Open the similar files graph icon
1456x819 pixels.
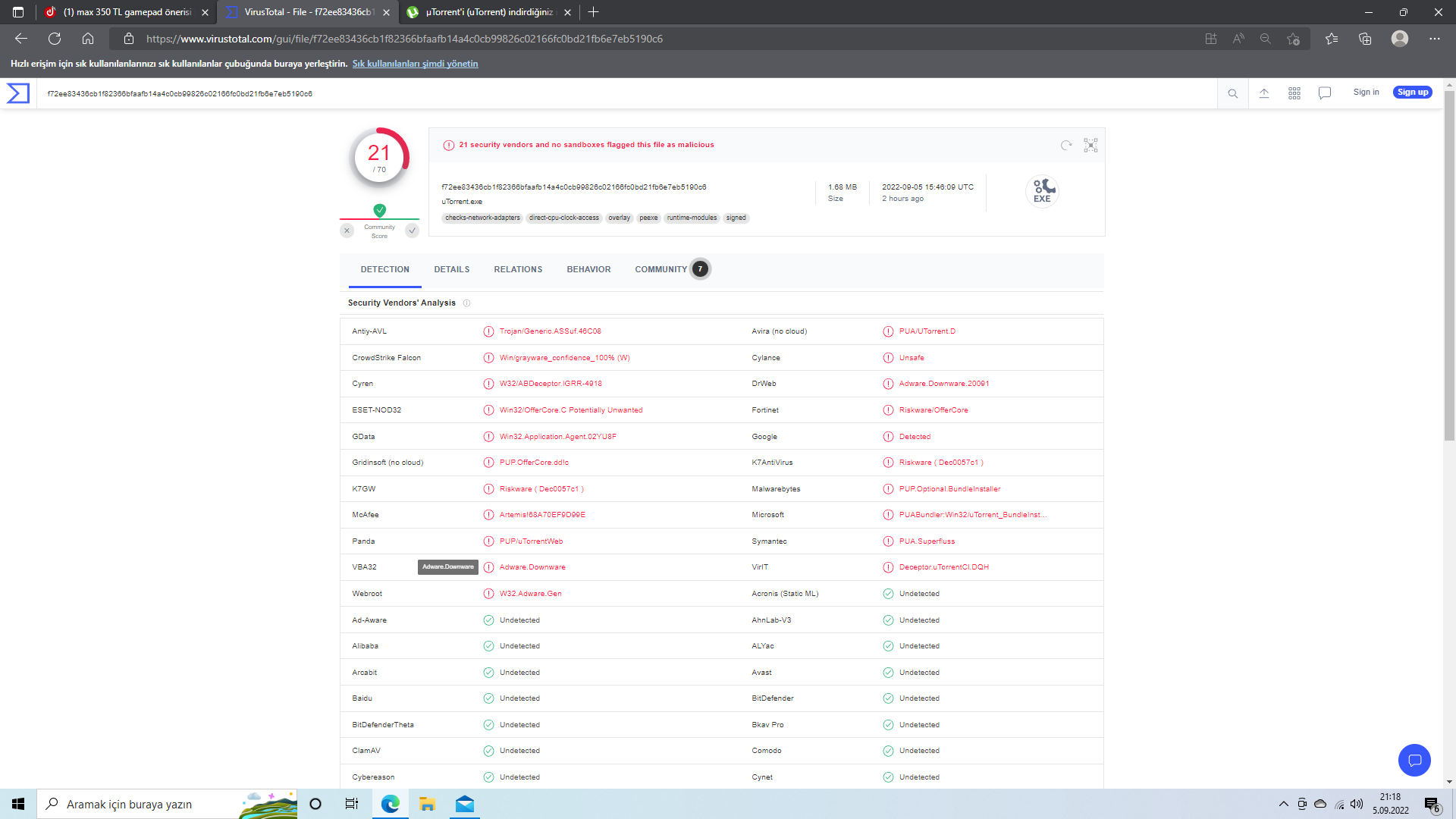(x=1090, y=145)
